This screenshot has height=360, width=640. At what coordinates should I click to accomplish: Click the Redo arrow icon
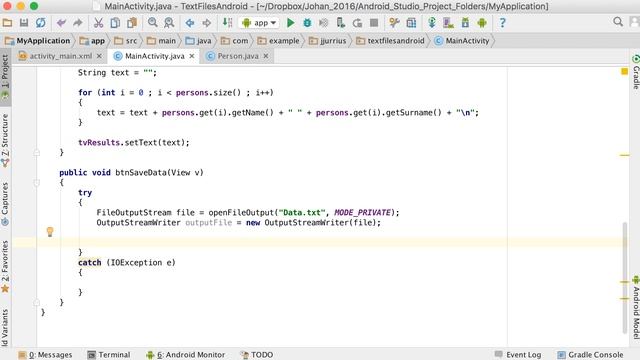[x=78, y=23]
